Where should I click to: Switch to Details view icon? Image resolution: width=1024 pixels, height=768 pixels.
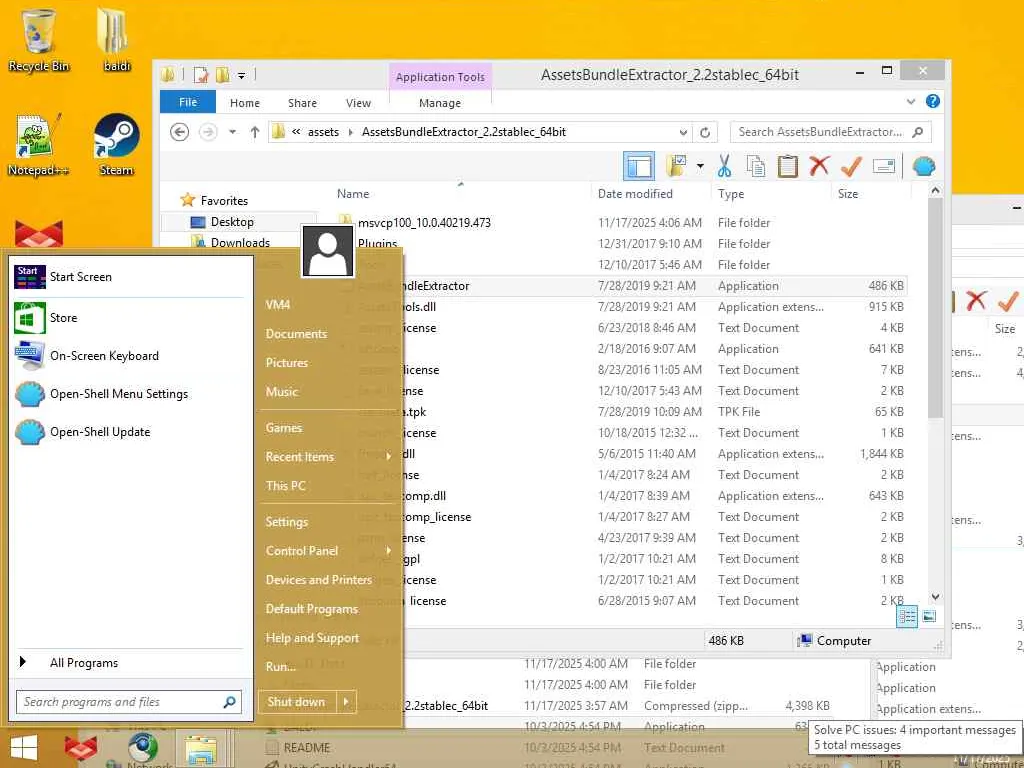coord(906,616)
